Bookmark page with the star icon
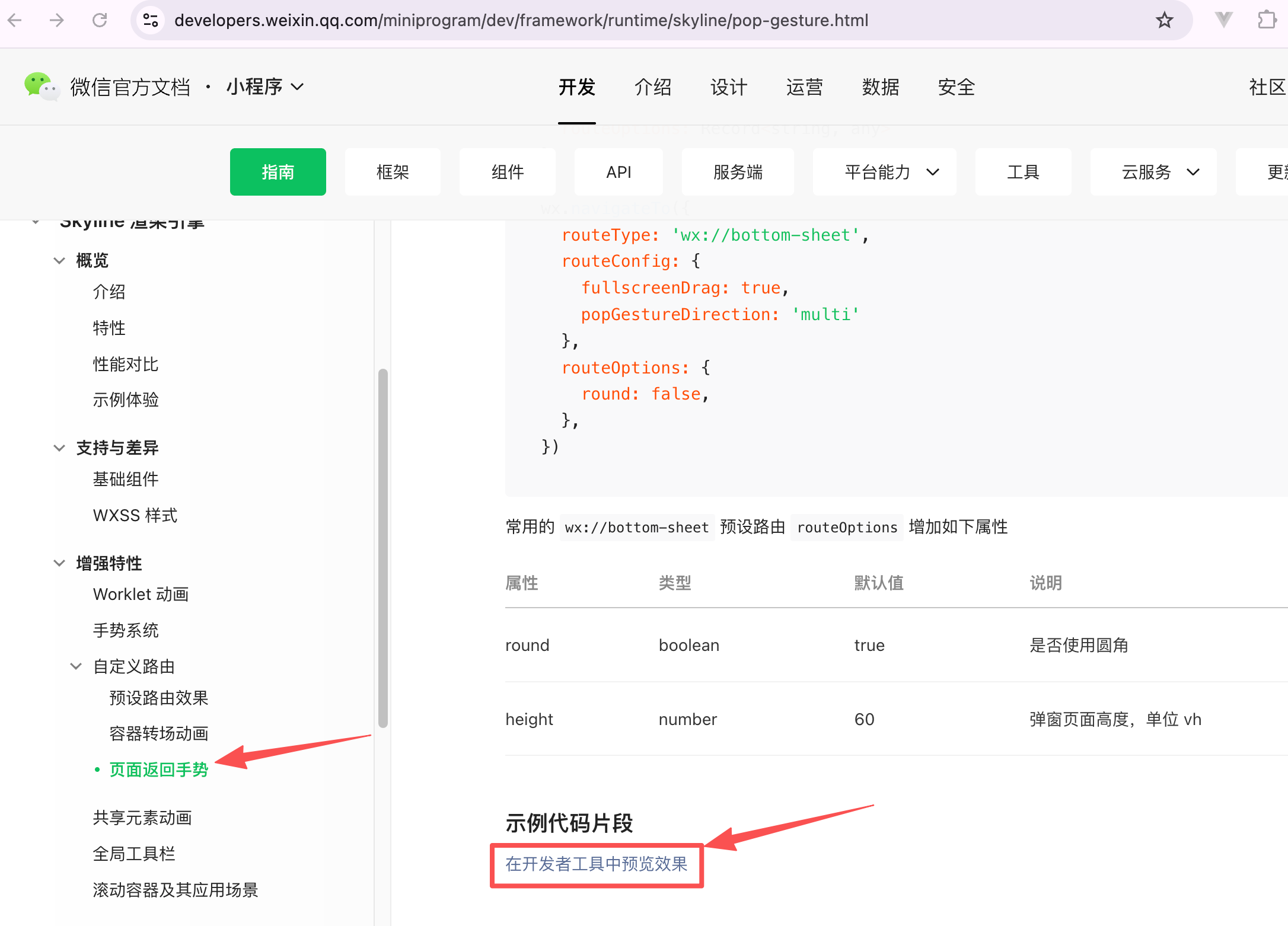The image size is (1288, 926). coord(1164,21)
